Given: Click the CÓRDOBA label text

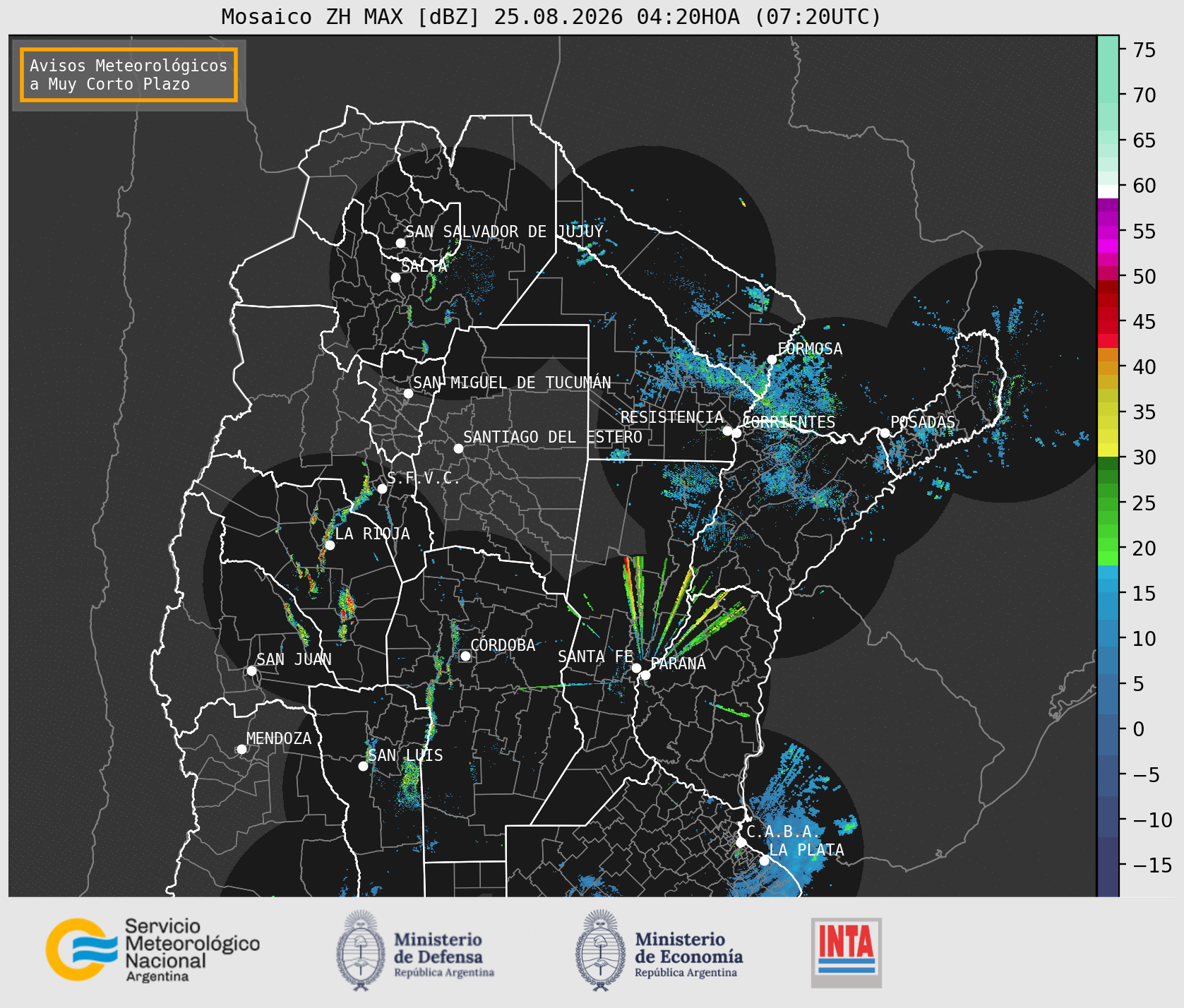Looking at the screenshot, I should [503, 645].
